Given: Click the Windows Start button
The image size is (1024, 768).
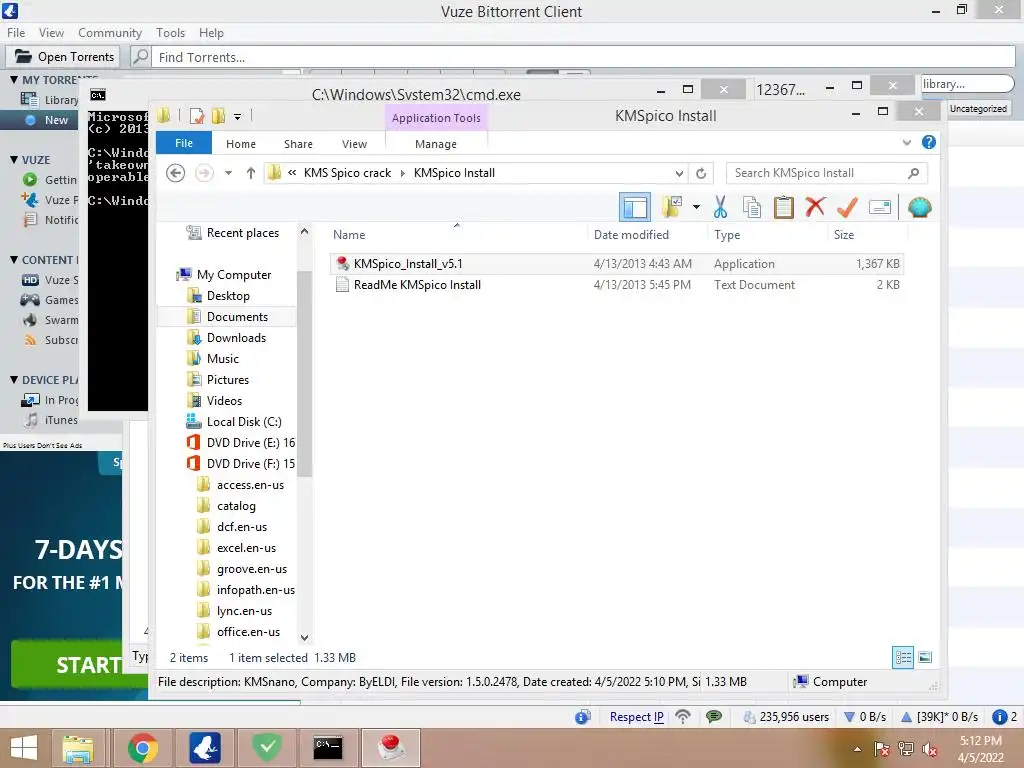Looking at the screenshot, I should pos(24,748).
